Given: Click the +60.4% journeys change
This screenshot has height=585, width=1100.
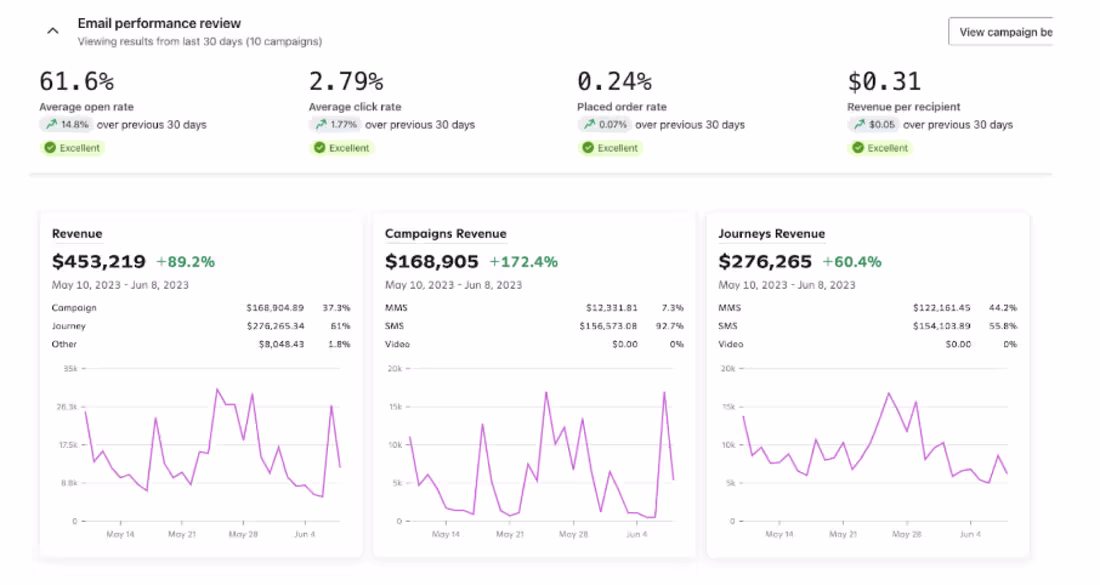Looking at the screenshot, I should pyautogui.click(x=852, y=262).
